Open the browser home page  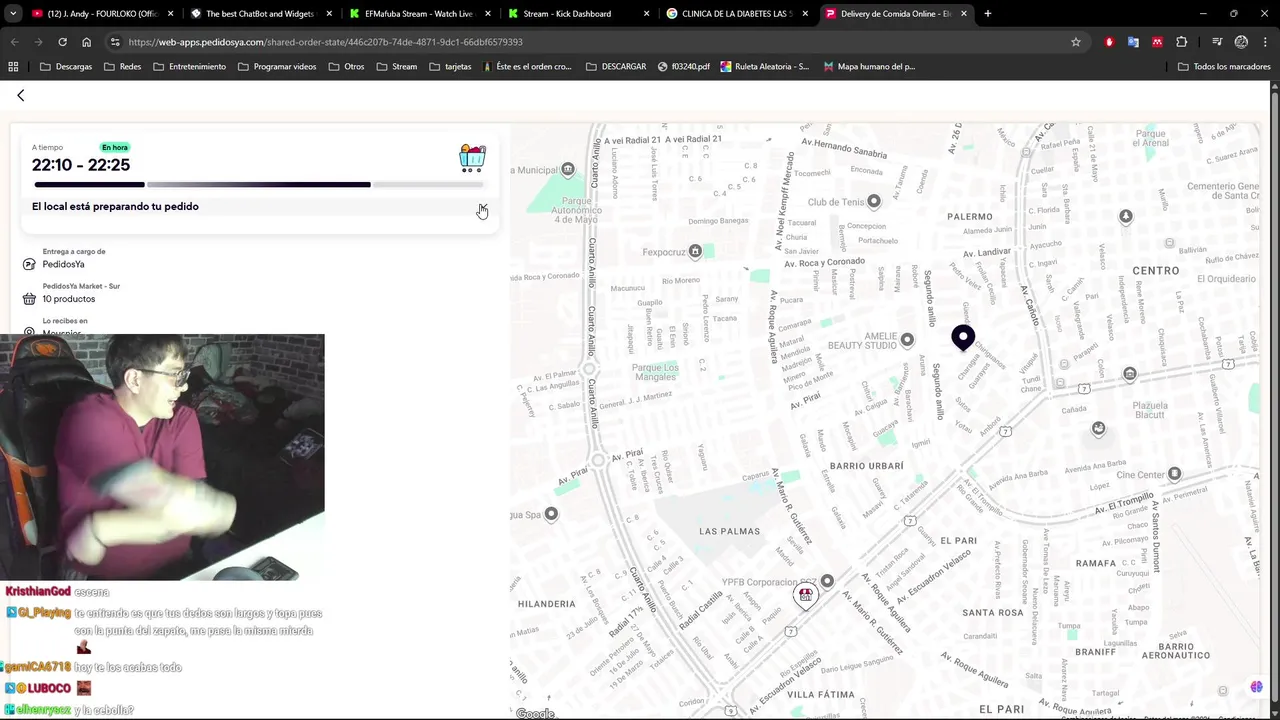point(86,42)
